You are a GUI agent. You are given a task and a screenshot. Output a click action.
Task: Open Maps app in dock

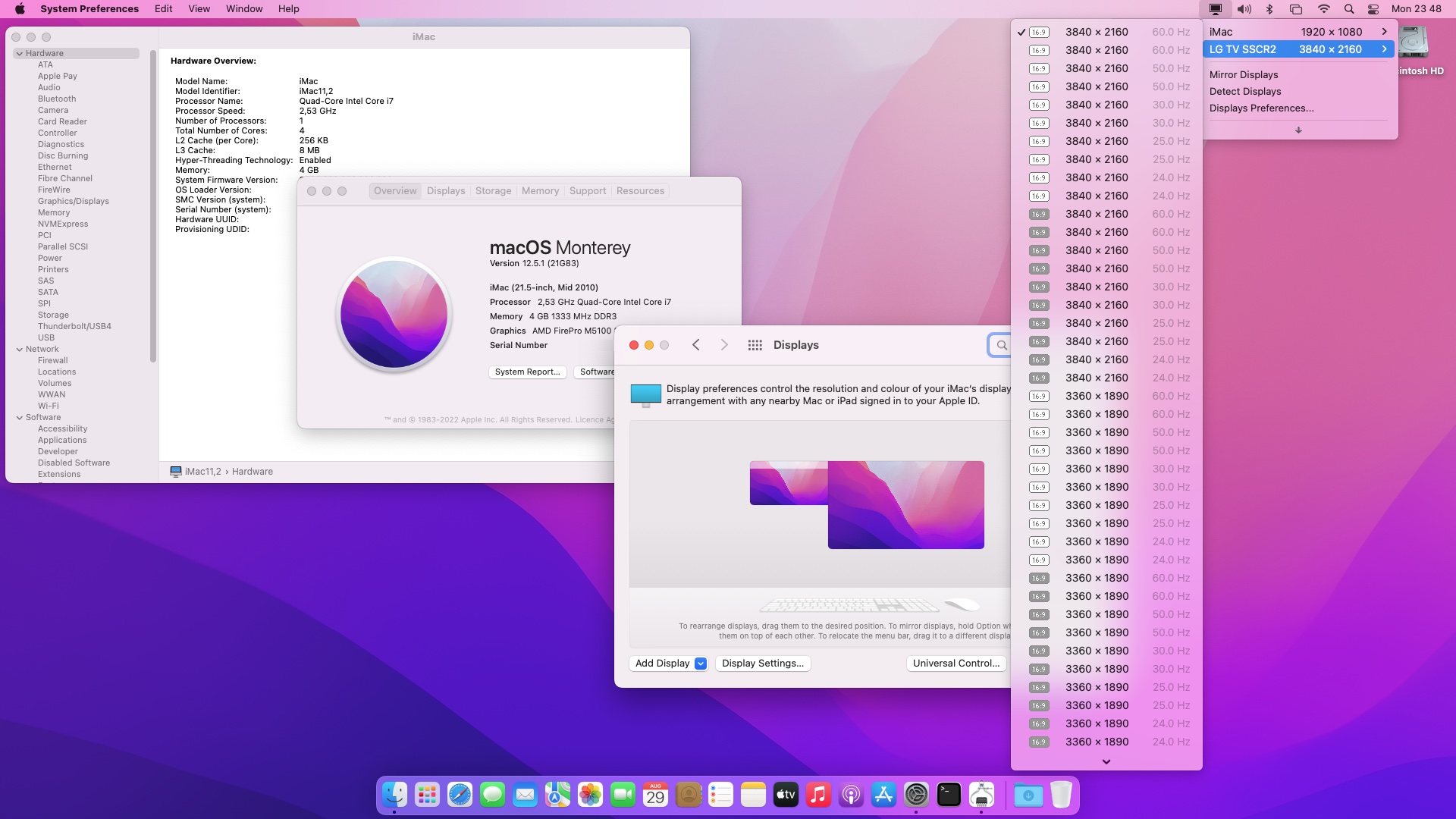tap(558, 795)
